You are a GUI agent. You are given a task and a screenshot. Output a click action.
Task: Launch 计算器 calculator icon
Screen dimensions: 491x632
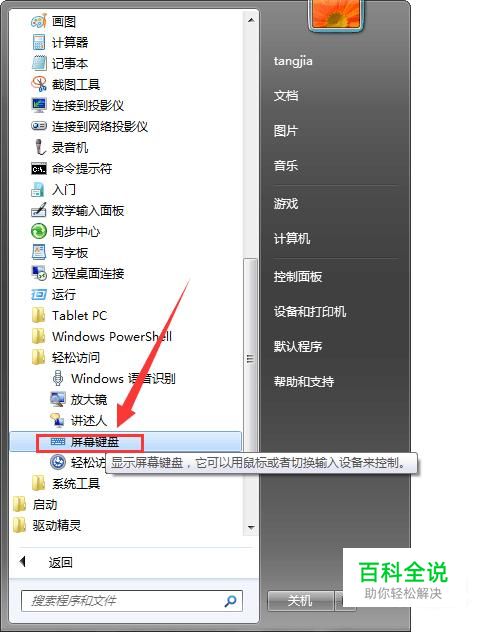pyautogui.click(x=39, y=42)
